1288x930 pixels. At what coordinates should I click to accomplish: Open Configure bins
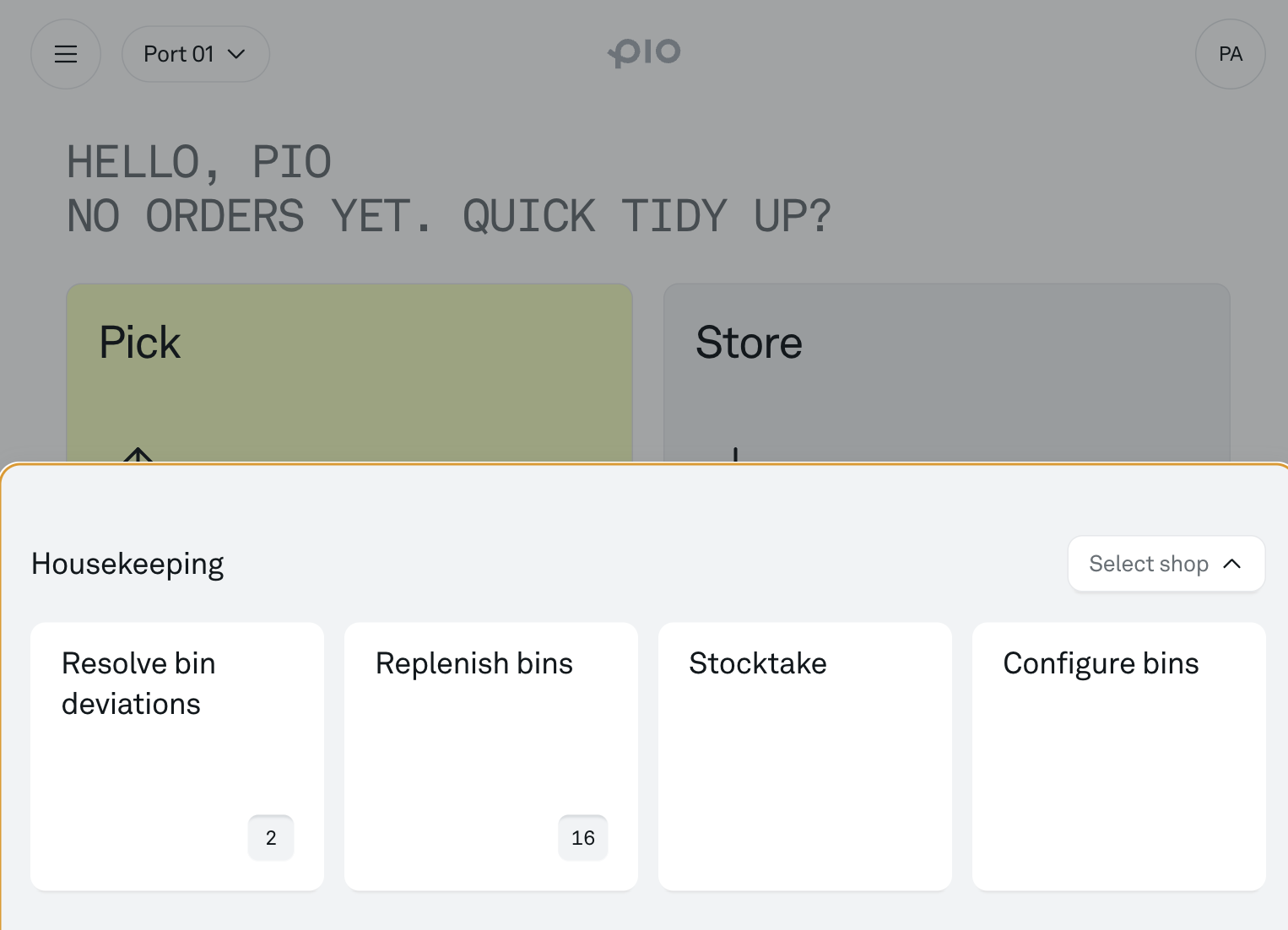(x=1119, y=756)
